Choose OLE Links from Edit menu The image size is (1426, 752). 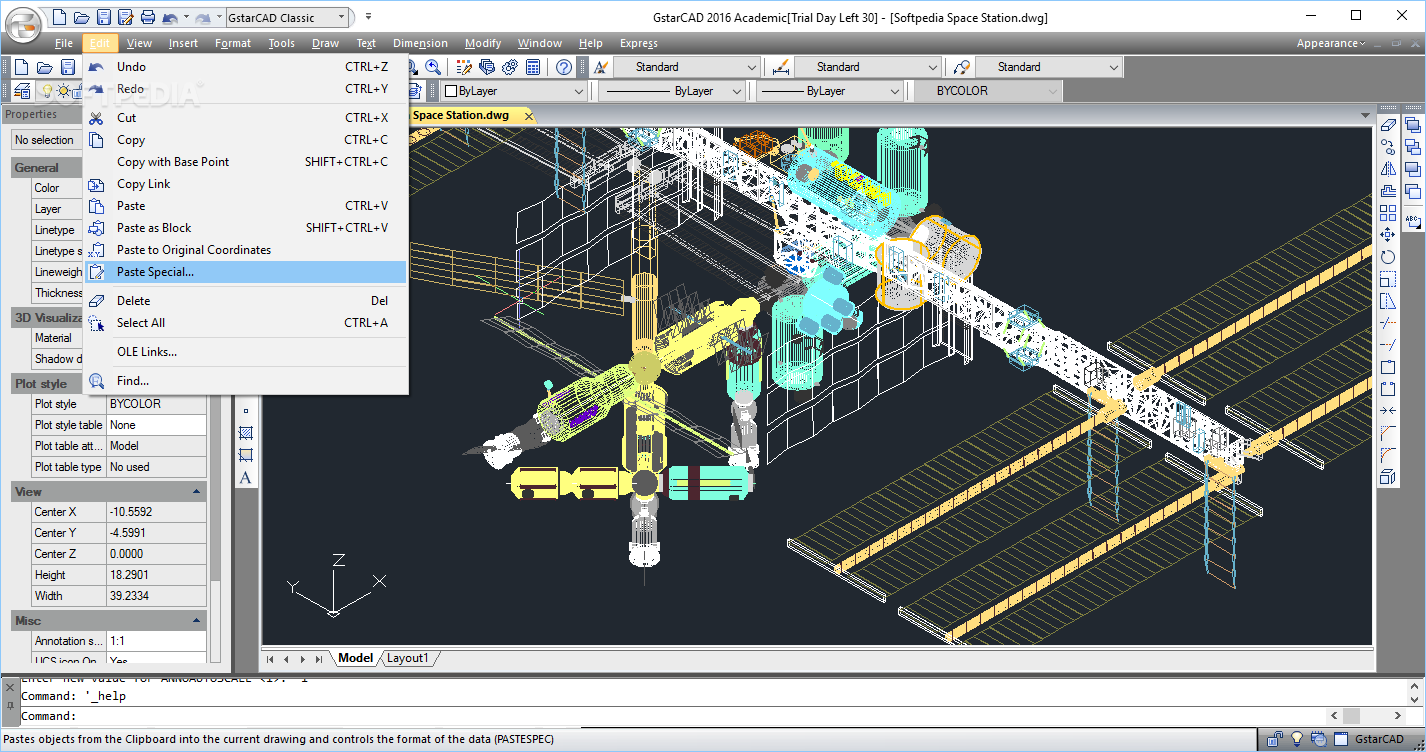click(x=246, y=352)
